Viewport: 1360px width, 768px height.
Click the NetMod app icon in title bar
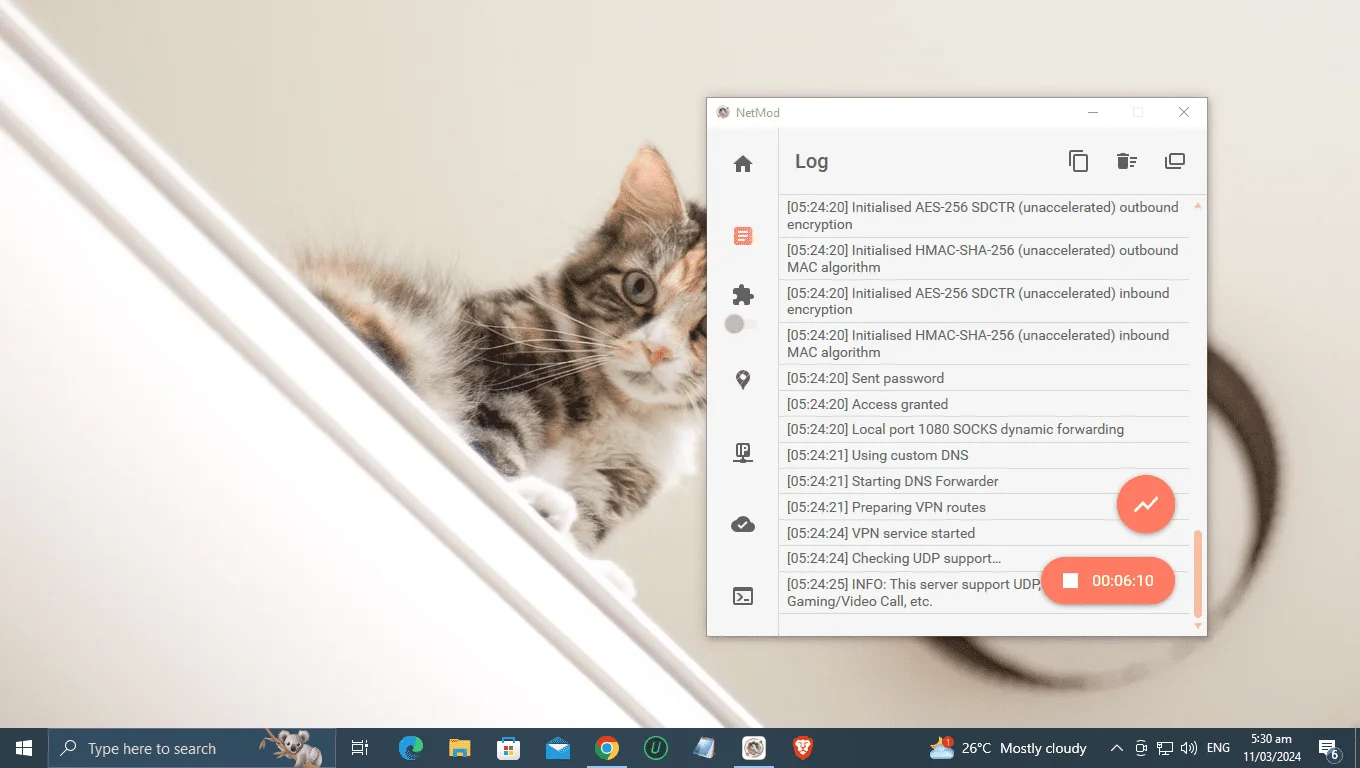pos(723,112)
